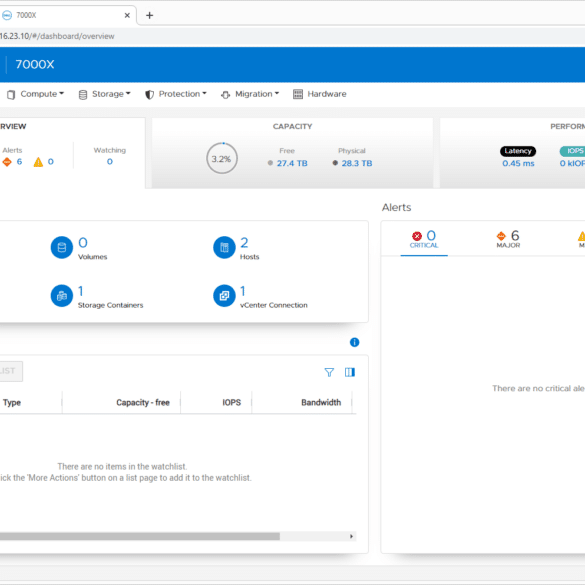Click the orange major alert icon in Overview

(x=7, y=162)
